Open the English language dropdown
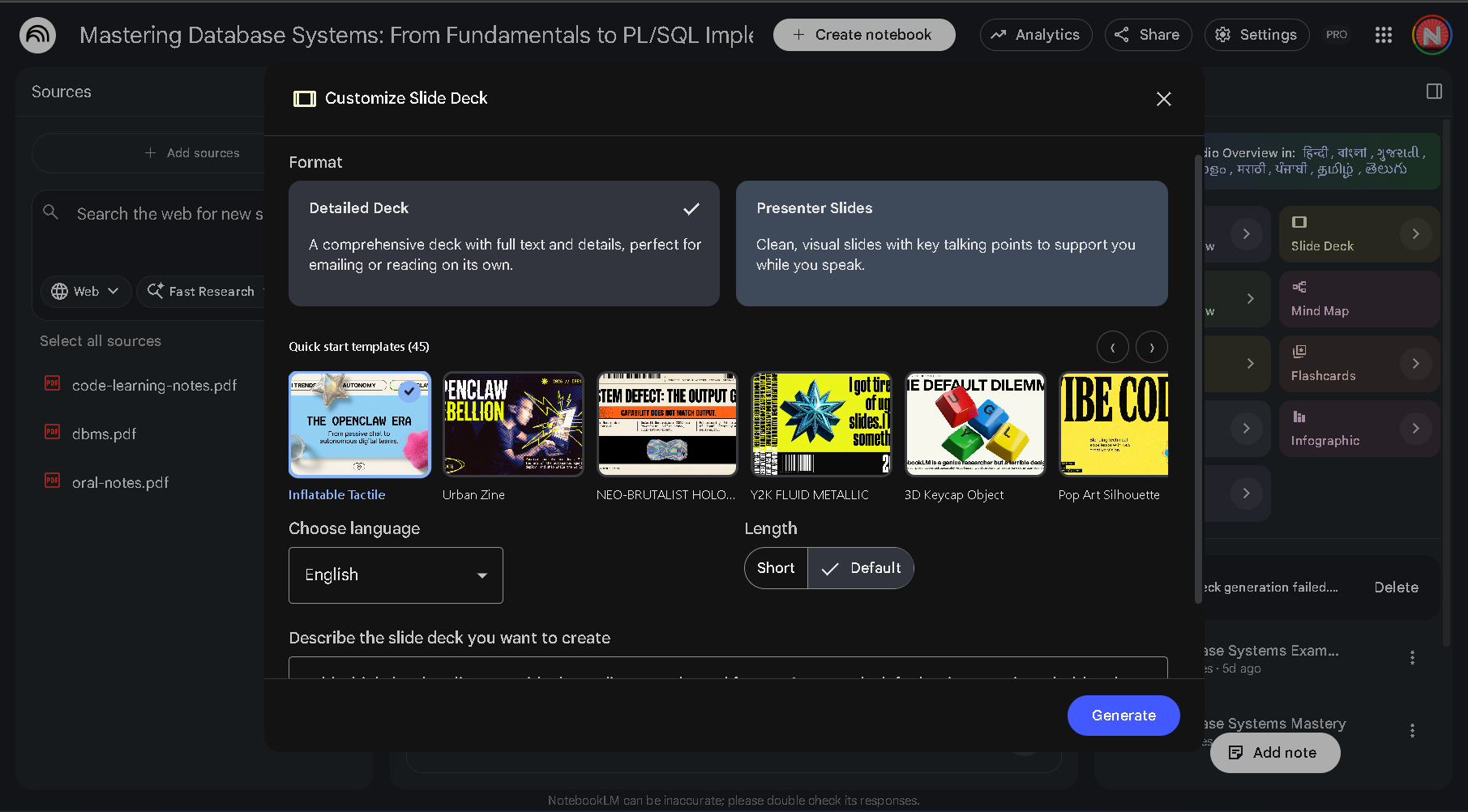 tap(396, 575)
